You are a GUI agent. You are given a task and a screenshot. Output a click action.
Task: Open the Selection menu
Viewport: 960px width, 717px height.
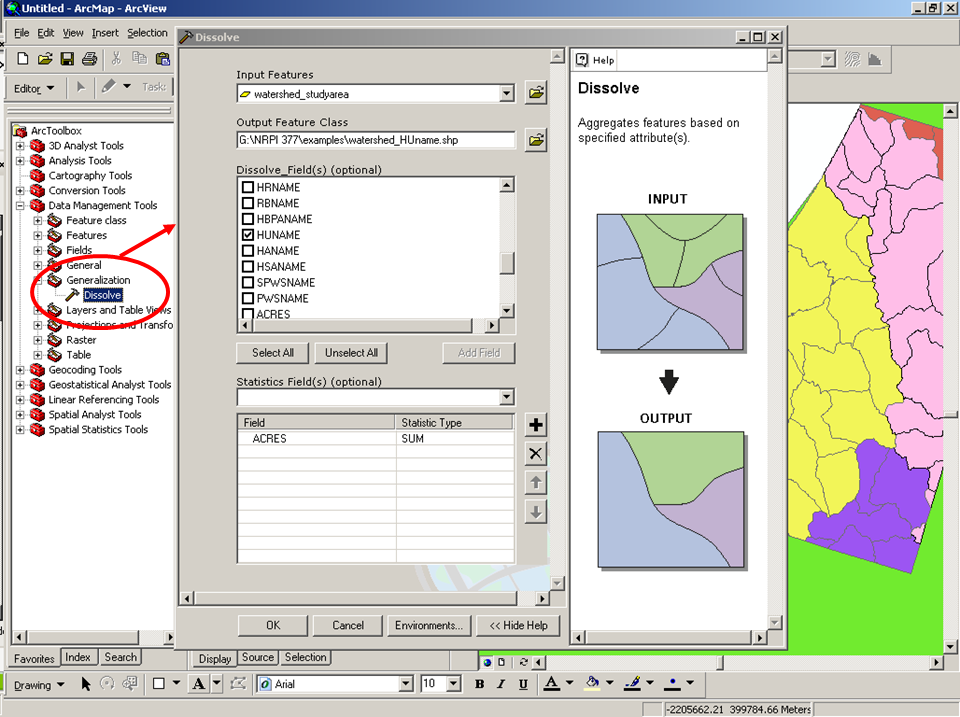147,32
